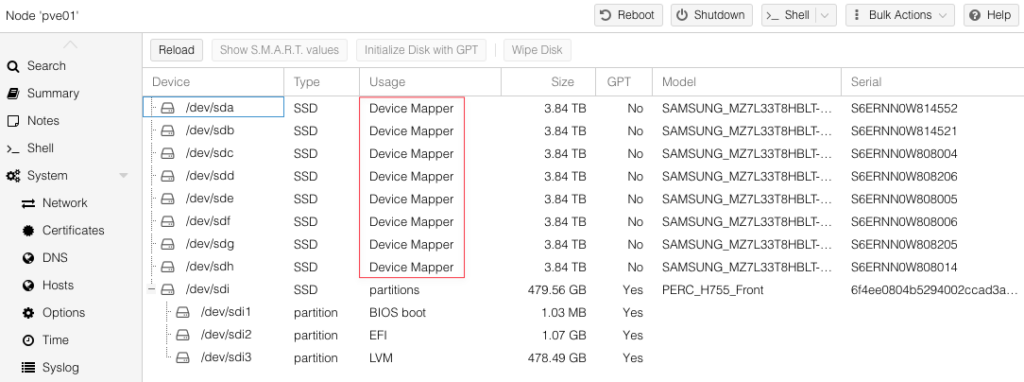This screenshot has width=1024, height=382.
Task: Click the Syslog list icon
Action: point(28,368)
